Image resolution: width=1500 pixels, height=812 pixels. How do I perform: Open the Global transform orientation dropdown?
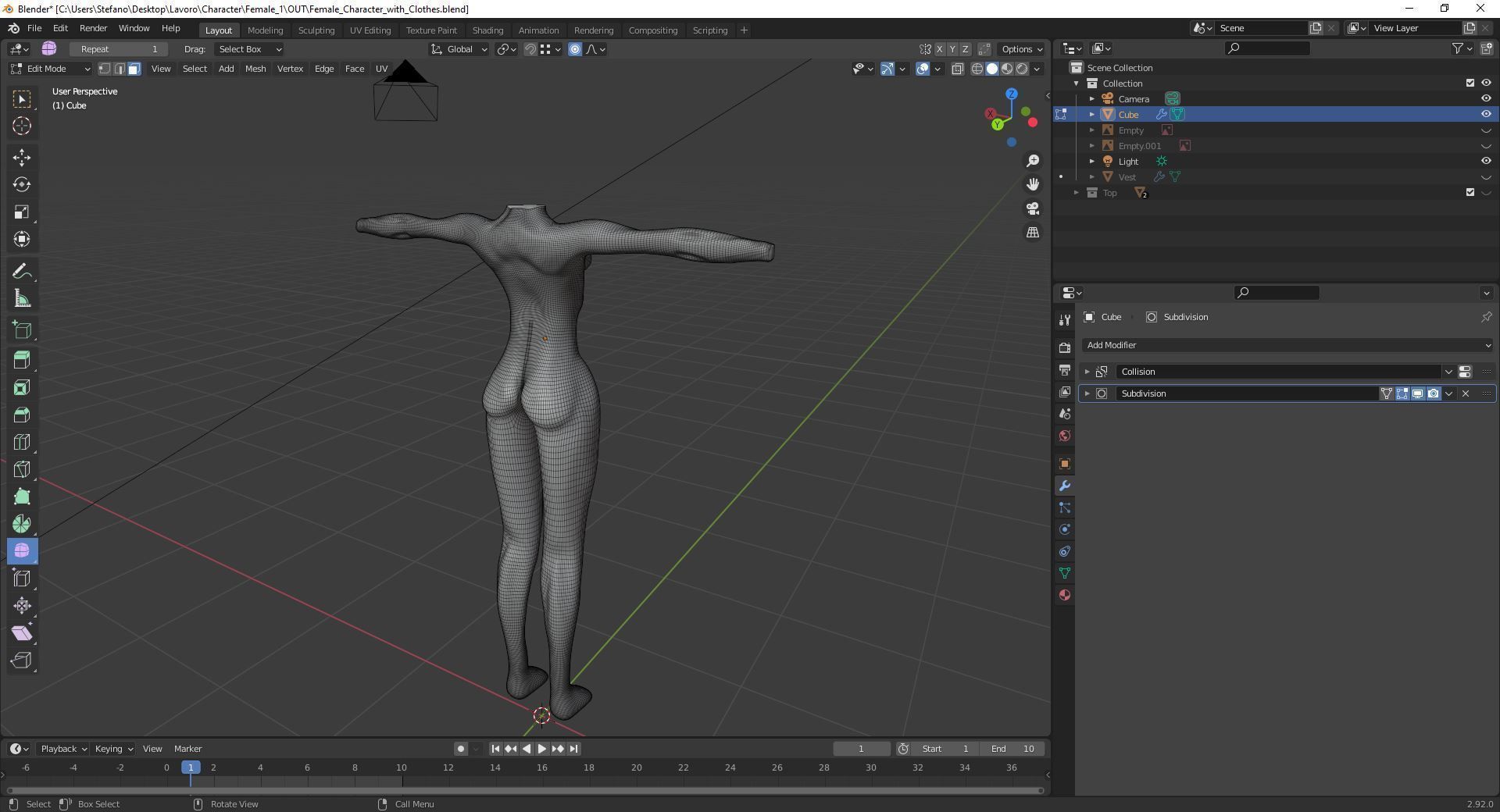tap(459, 49)
